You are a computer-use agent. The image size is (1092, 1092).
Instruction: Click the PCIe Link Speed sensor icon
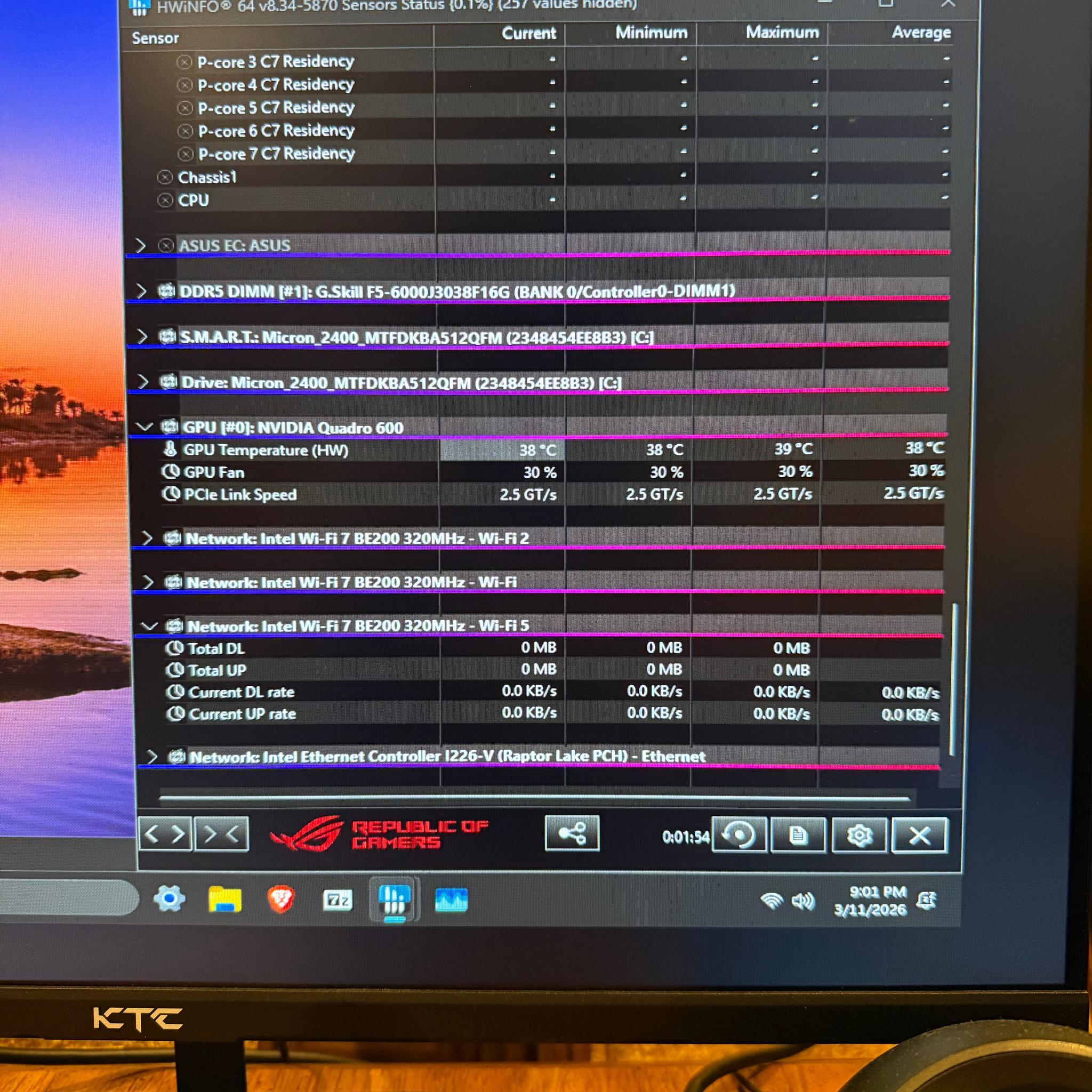pyautogui.click(x=171, y=494)
